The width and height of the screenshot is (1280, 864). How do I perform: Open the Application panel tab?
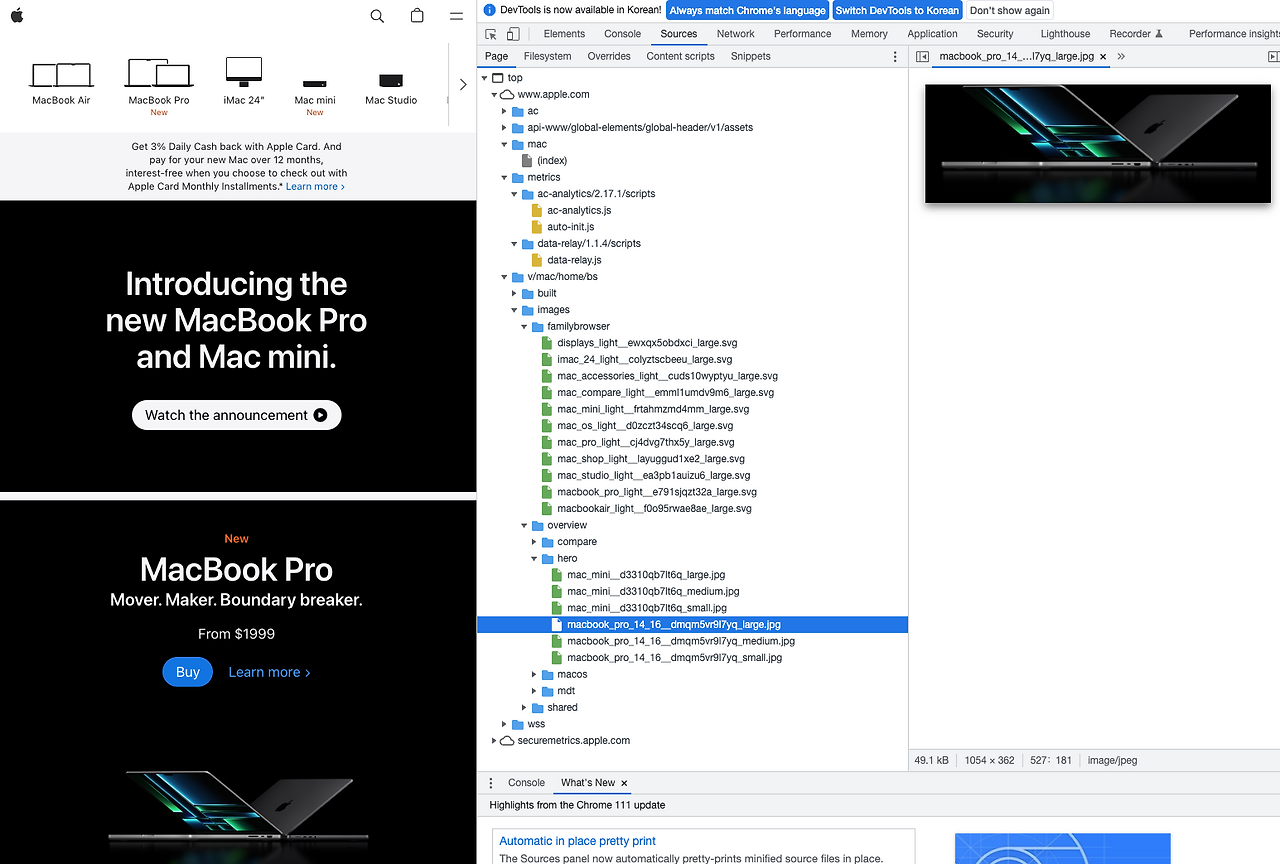[x=932, y=34]
